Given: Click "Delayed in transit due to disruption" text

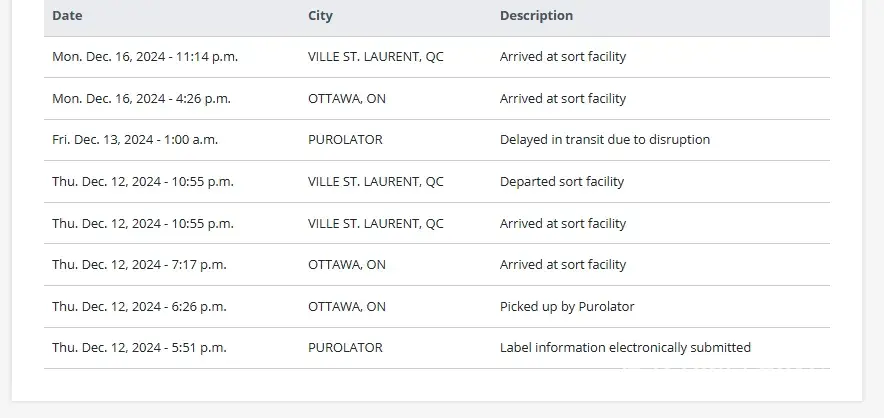Looking at the screenshot, I should (604, 140).
